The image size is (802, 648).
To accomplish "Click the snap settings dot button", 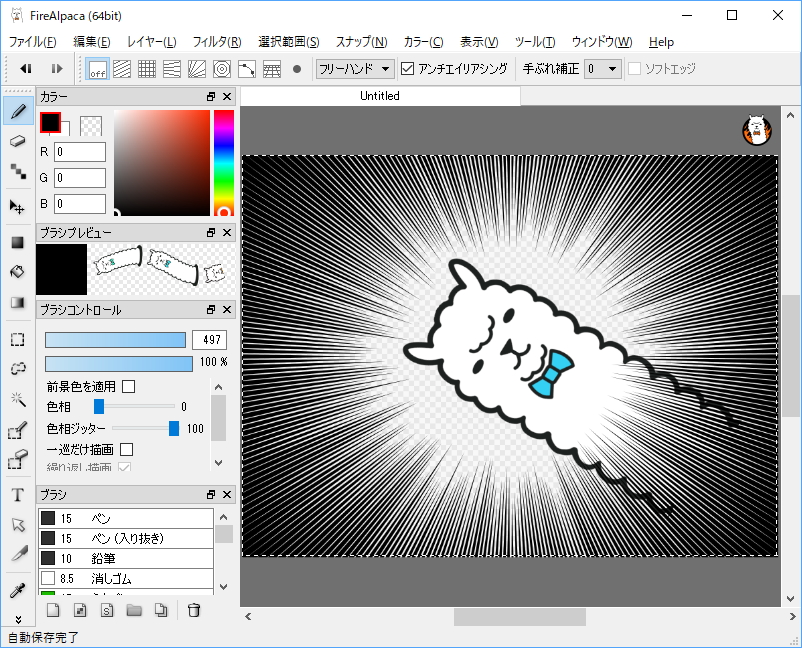I will 297,69.
